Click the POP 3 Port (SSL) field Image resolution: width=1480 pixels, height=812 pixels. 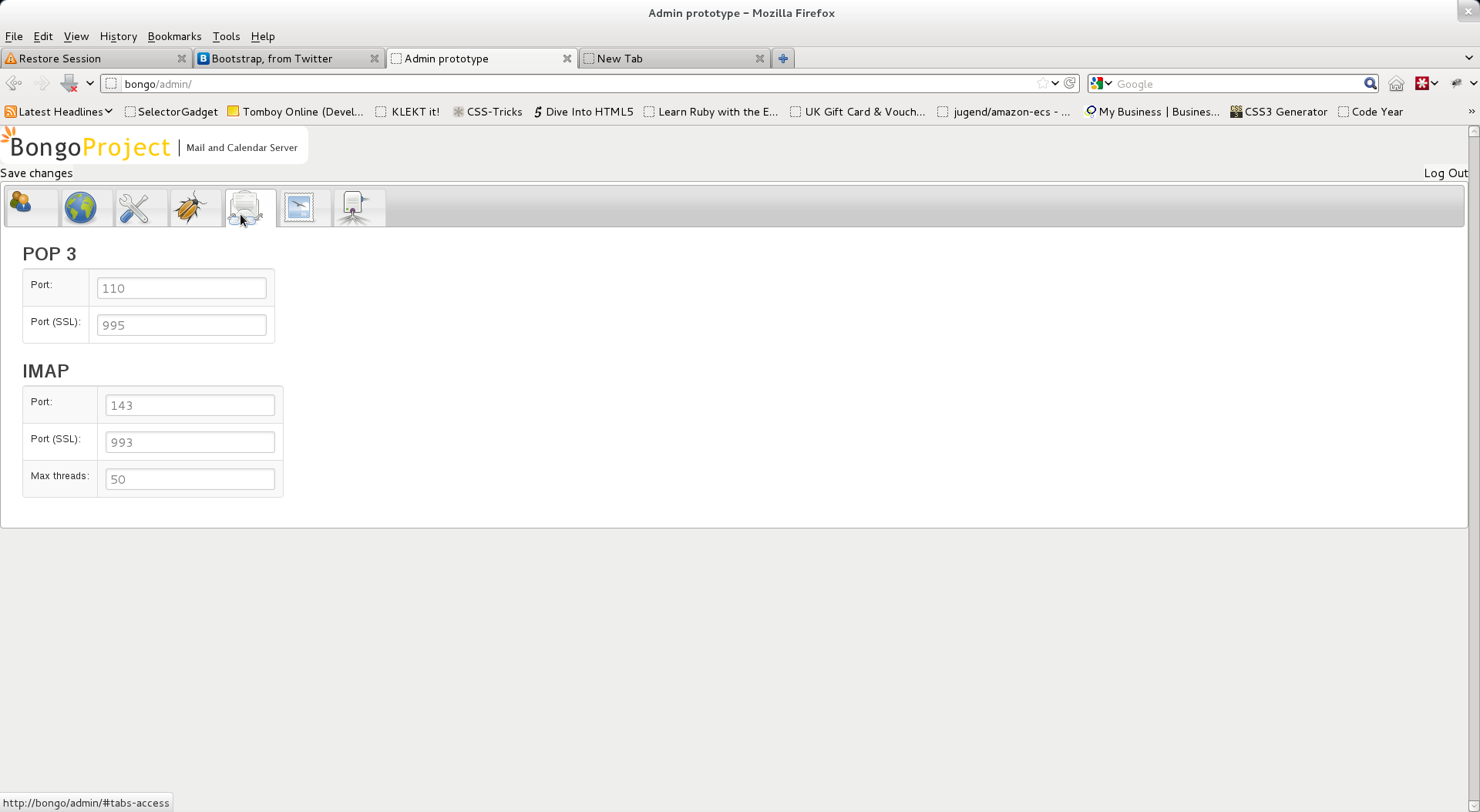click(182, 325)
